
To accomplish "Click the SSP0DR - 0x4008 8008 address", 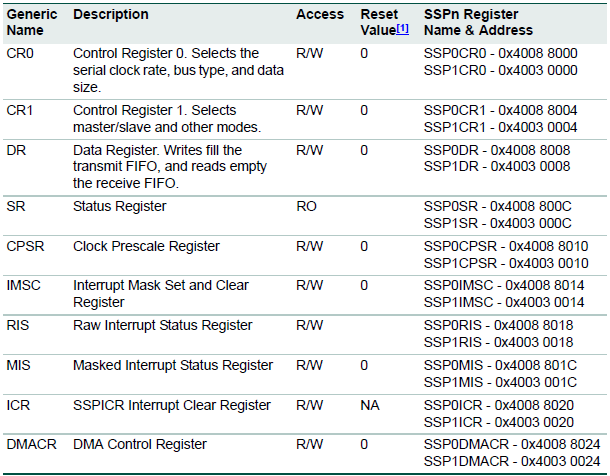I will 497,150.
